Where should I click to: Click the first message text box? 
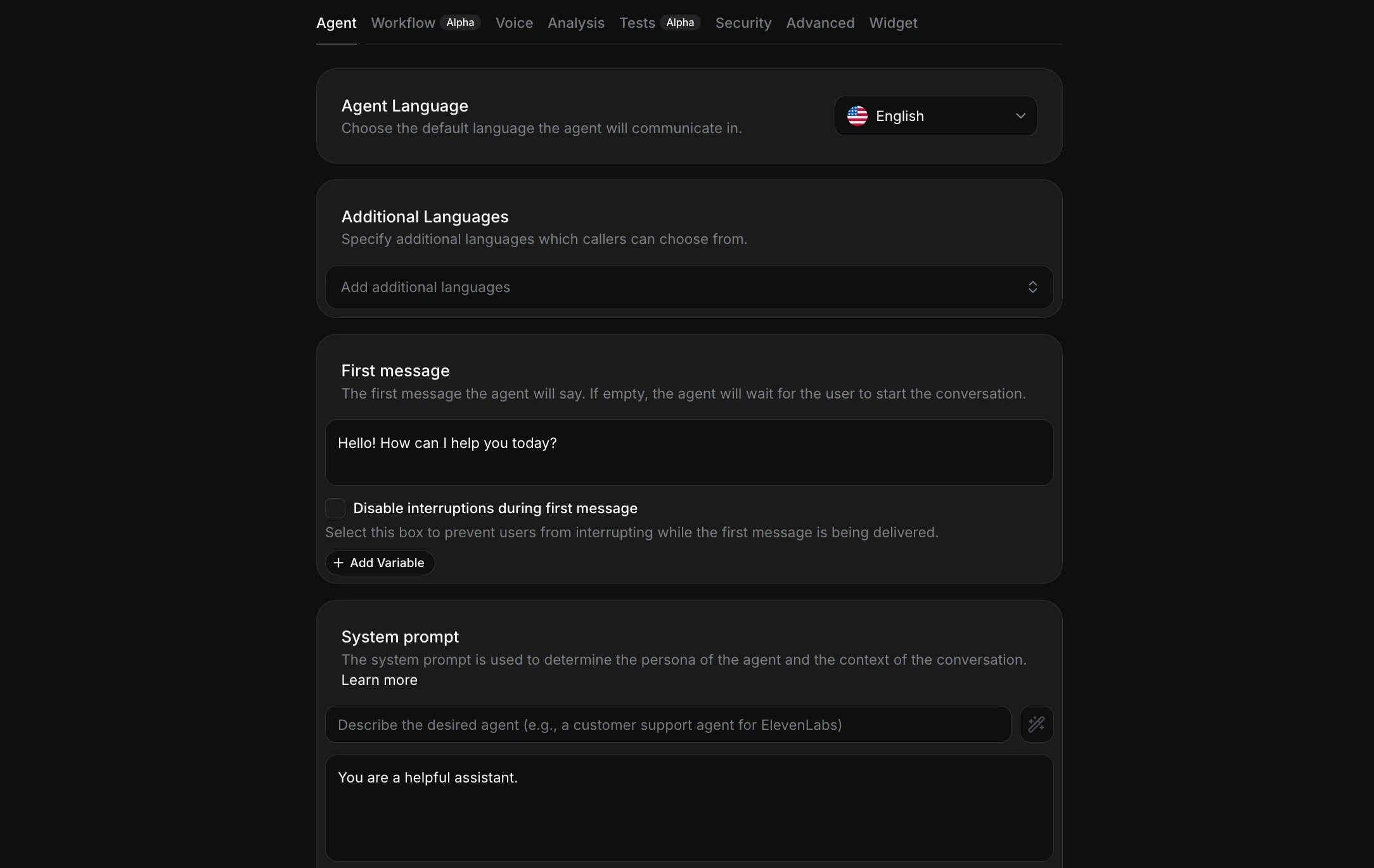click(x=688, y=452)
